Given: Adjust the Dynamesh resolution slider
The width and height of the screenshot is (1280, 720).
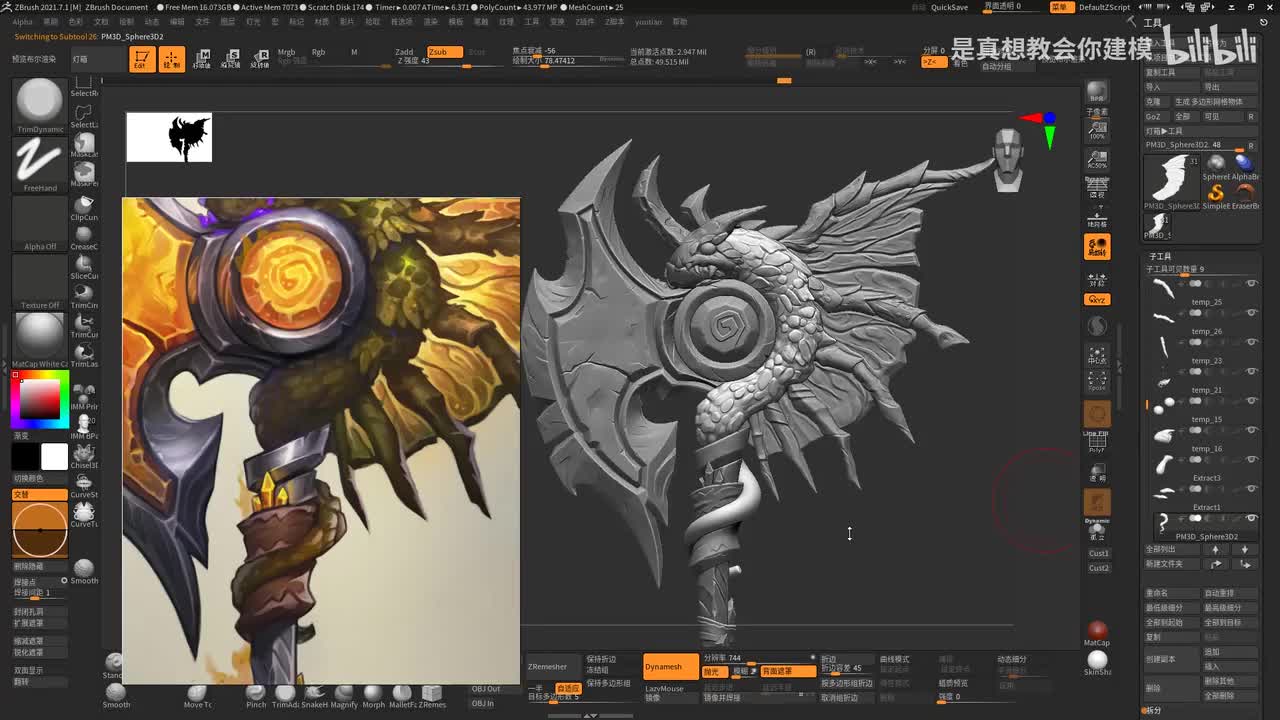Looking at the screenshot, I should tap(758, 658).
